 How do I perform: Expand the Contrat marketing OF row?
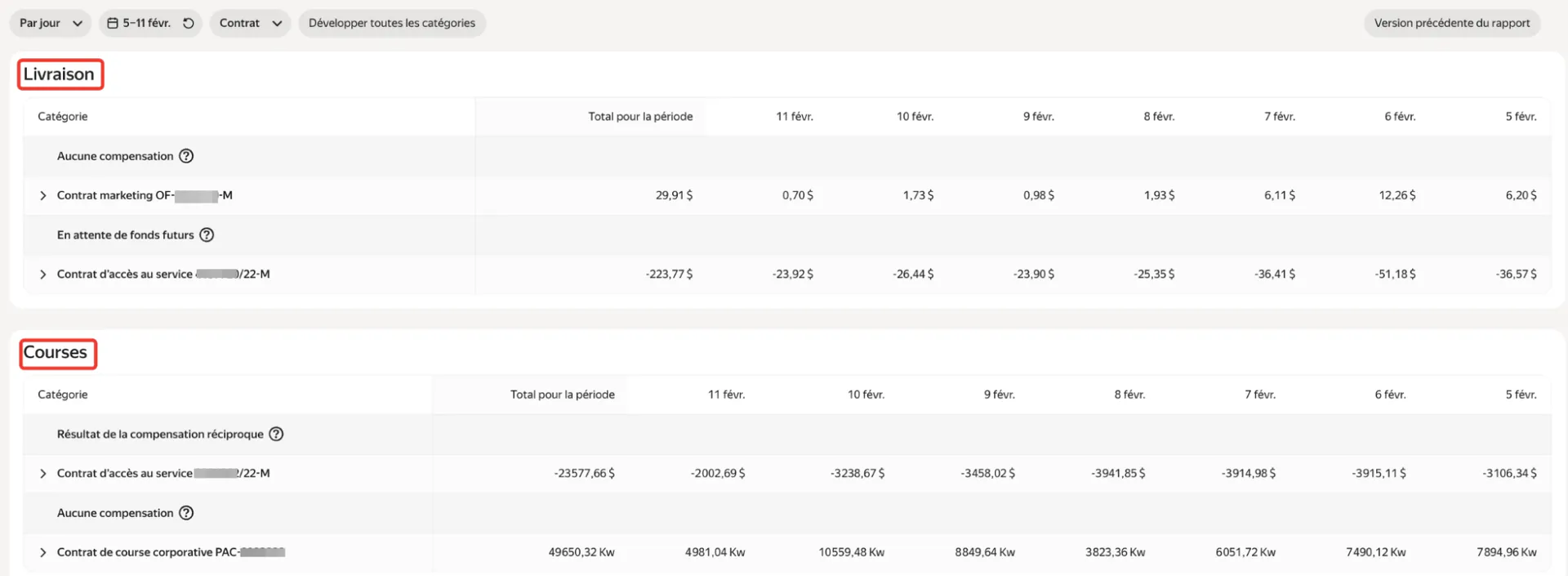pos(43,196)
